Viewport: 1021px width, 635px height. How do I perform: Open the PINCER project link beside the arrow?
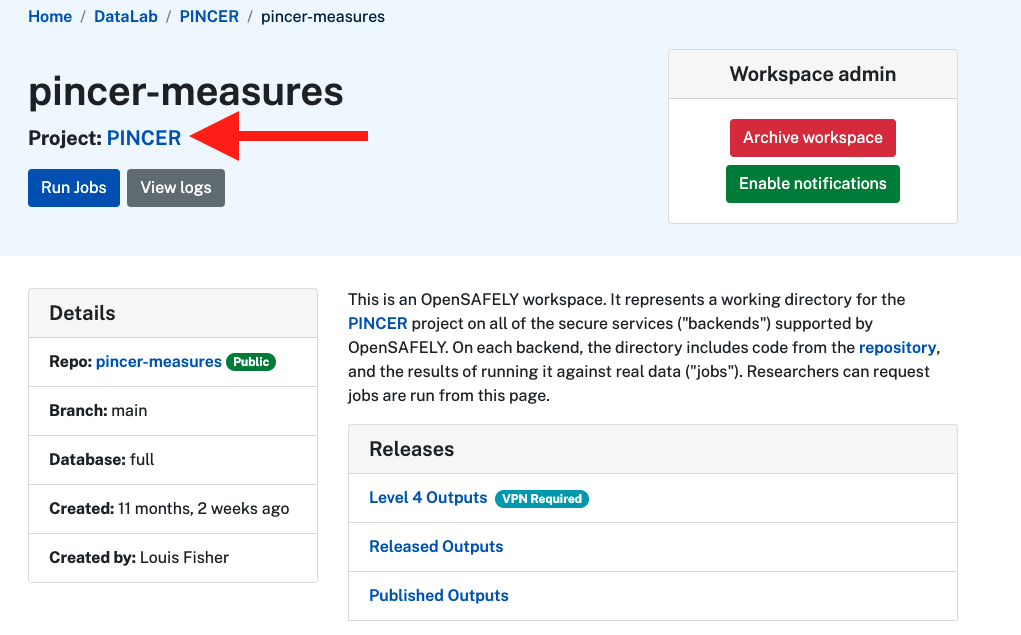(144, 138)
